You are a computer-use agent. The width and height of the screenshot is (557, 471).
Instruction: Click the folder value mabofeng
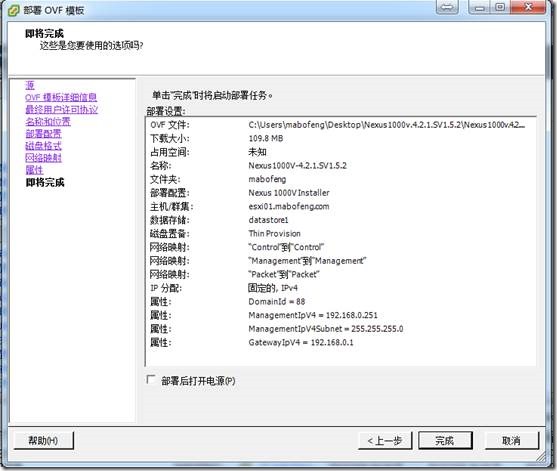[267, 179]
